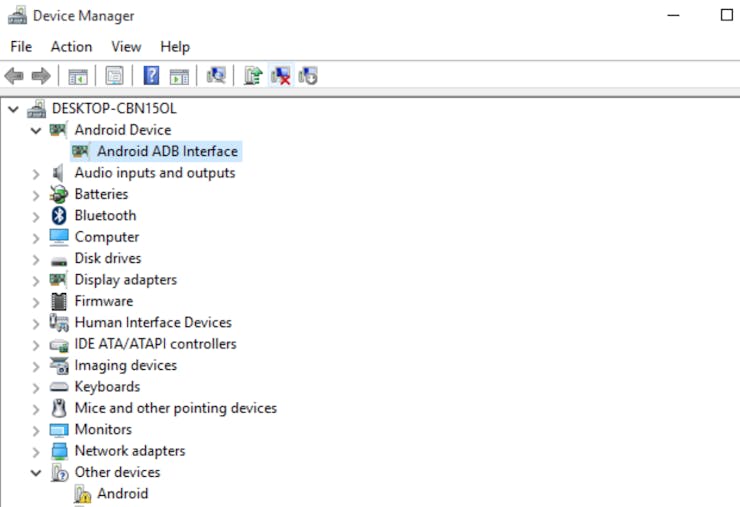Image resolution: width=740 pixels, height=507 pixels.
Task: Expand the Keyboards category
Action: [x=36, y=388]
